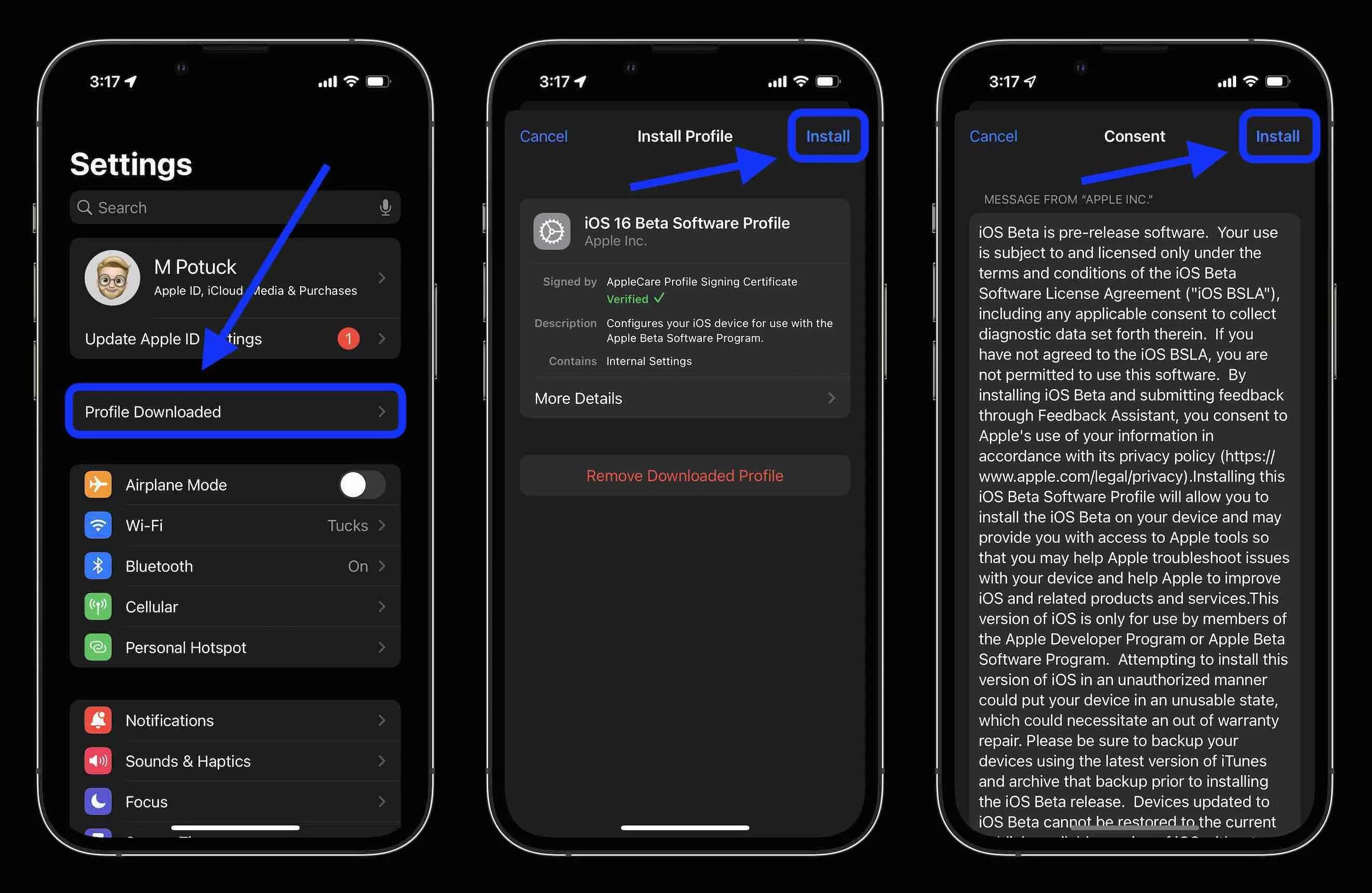The width and height of the screenshot is (1372, 893).
Task: Expand the More Details disclosure row
Action: point(685,398)
